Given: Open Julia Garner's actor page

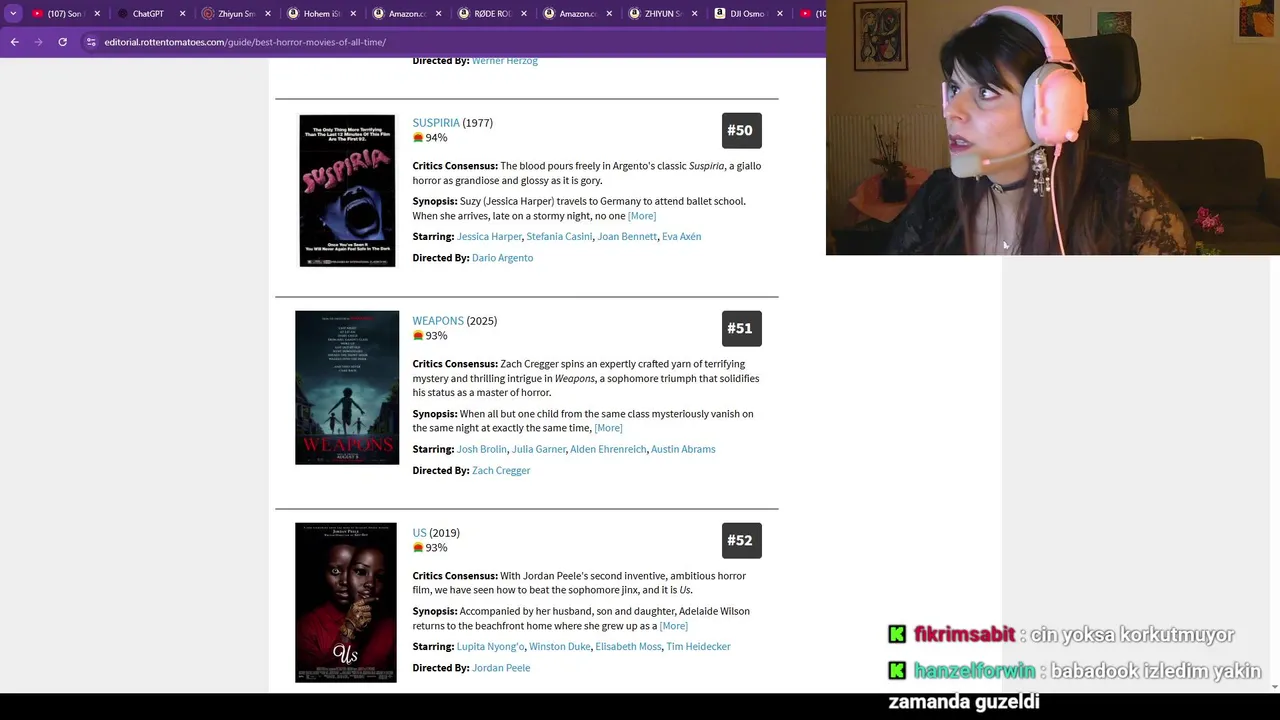Looking at the screenshot, I should tap(539, 449).
